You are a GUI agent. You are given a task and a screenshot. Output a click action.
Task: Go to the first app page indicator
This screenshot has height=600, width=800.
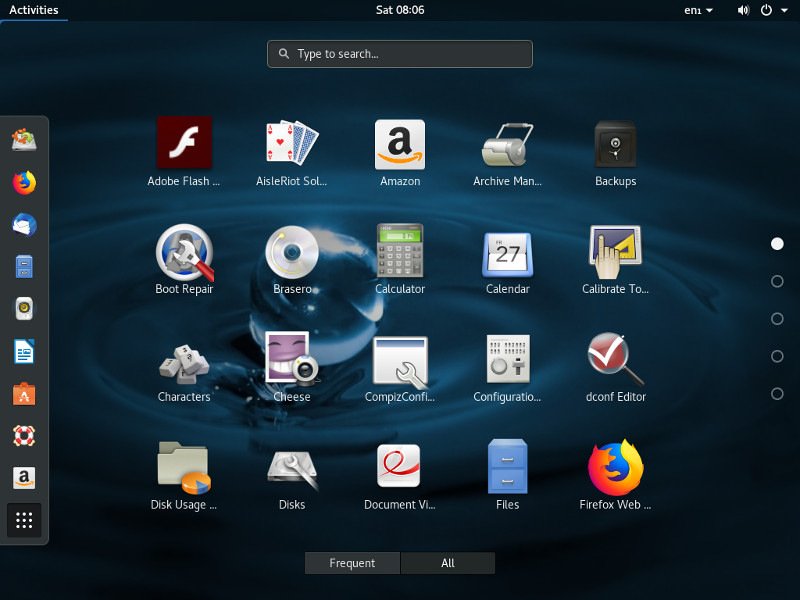point(777,244)
